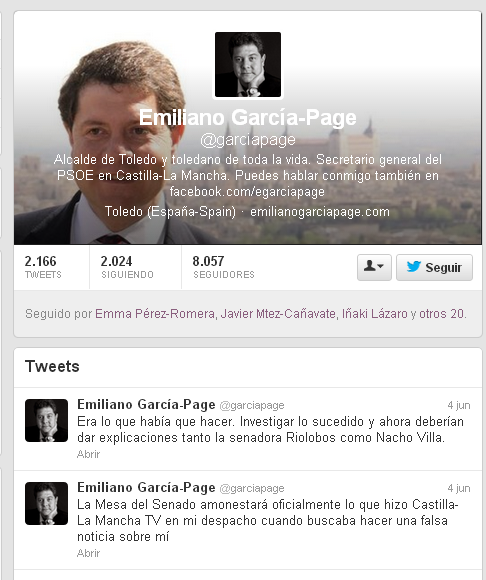Expand second tweet with Abrir
This screenshot has height=580, width=486.
[x=88, y=553]
